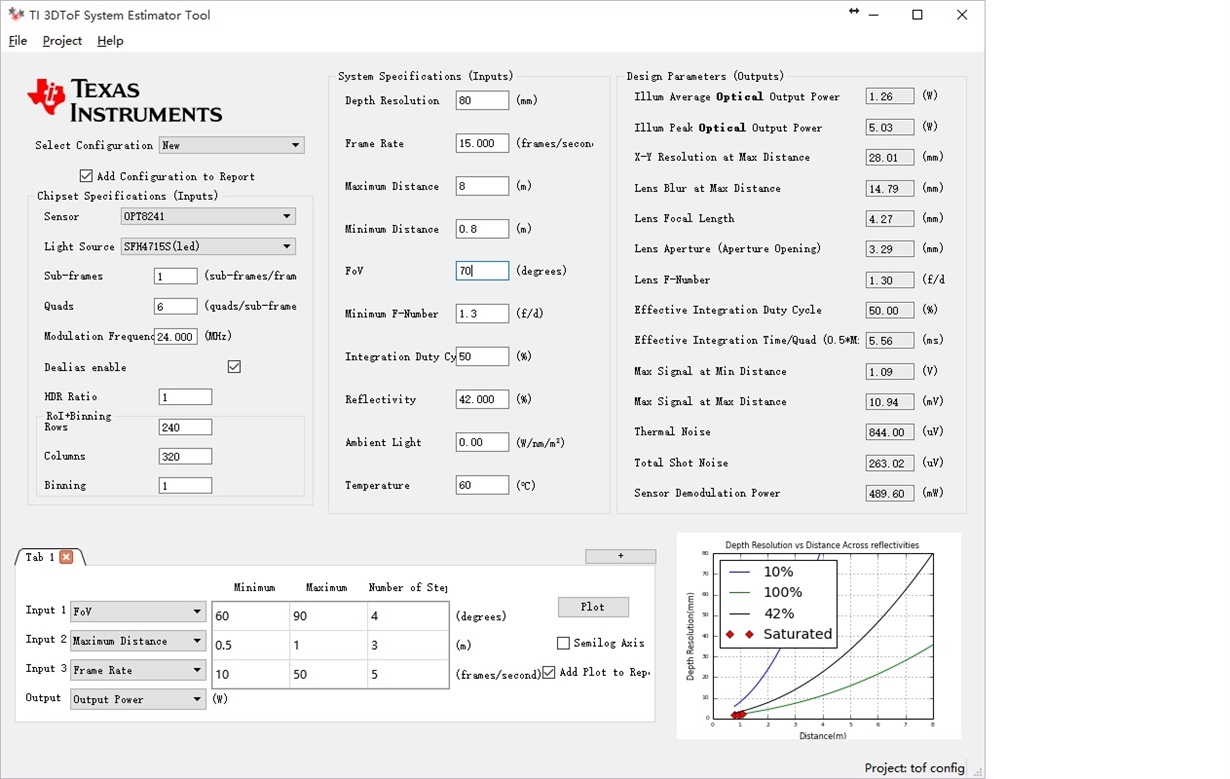Open the Select Configuration dropdown
Image resolution: width=1230 pixels, height=779 pixels.
coord(231,145)
